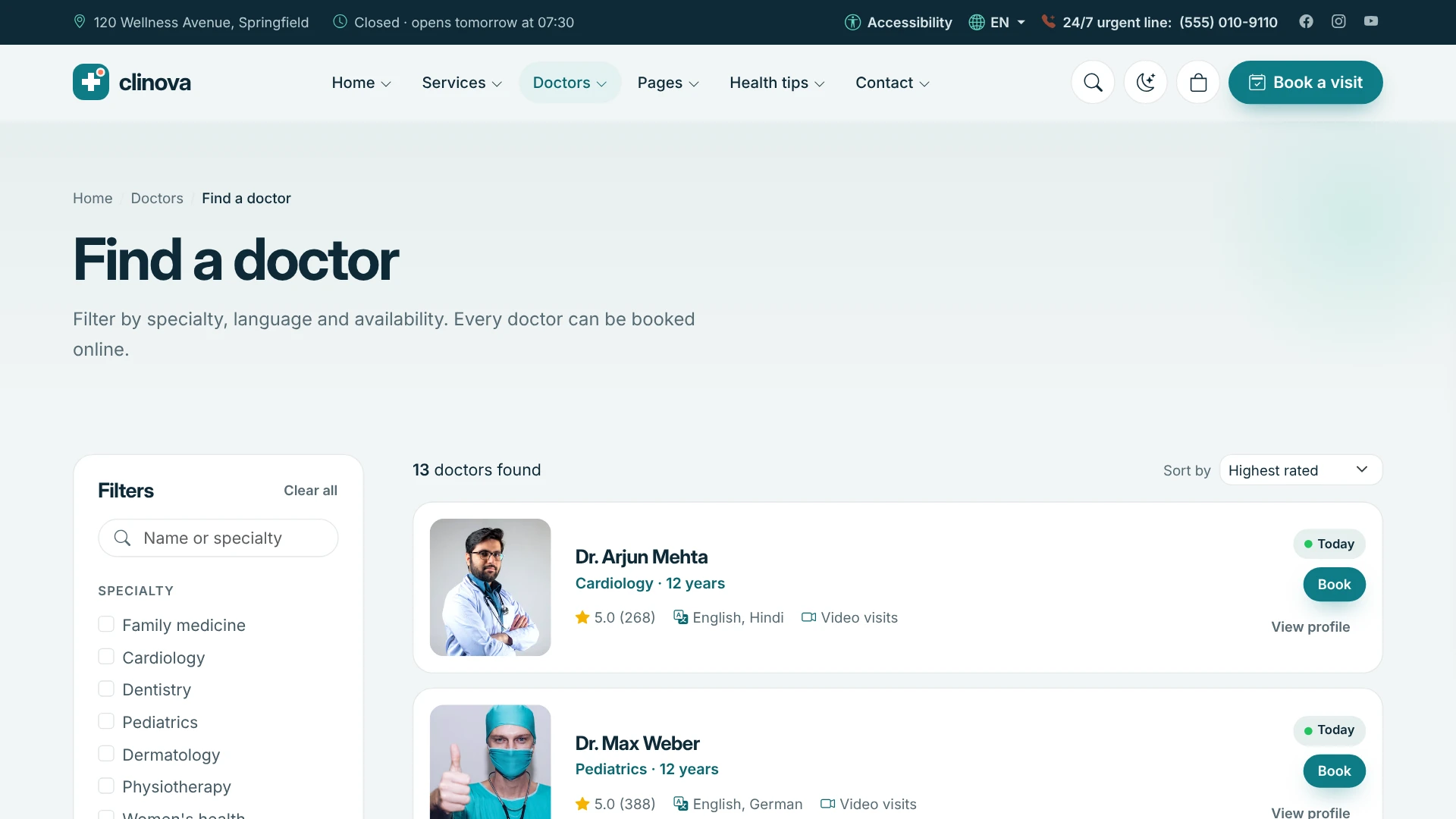The height and width of the screenshot is (819, 1456).
Task: Open the search magnifier icon in header
Action: [1093, 82]
